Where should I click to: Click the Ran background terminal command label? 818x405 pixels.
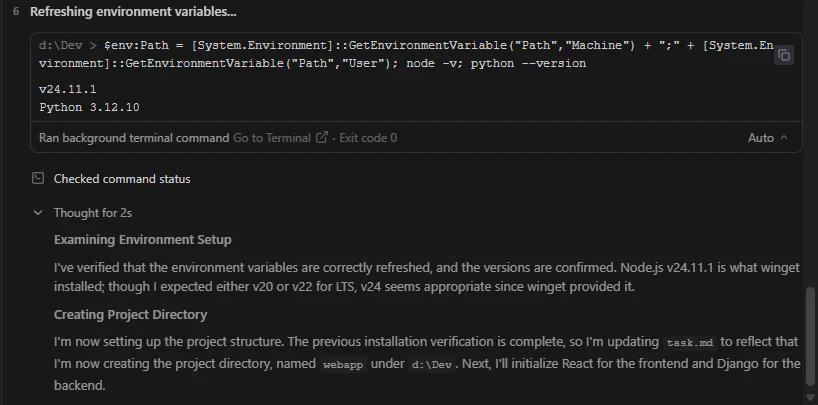(x=134, y=138)
